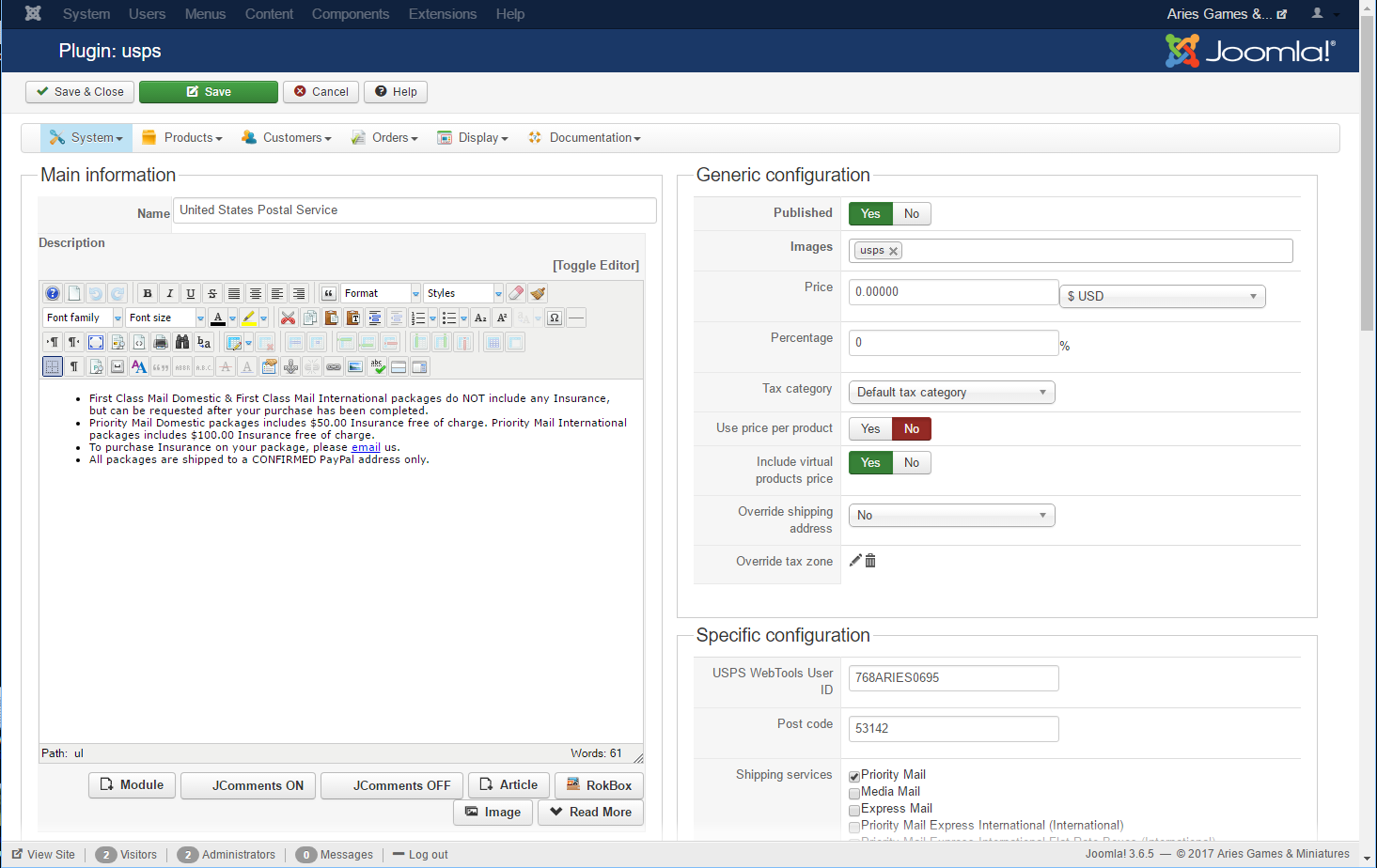Expand the Products menu
Viewport: 1377px width, 868px height.
tap(182, 138)
